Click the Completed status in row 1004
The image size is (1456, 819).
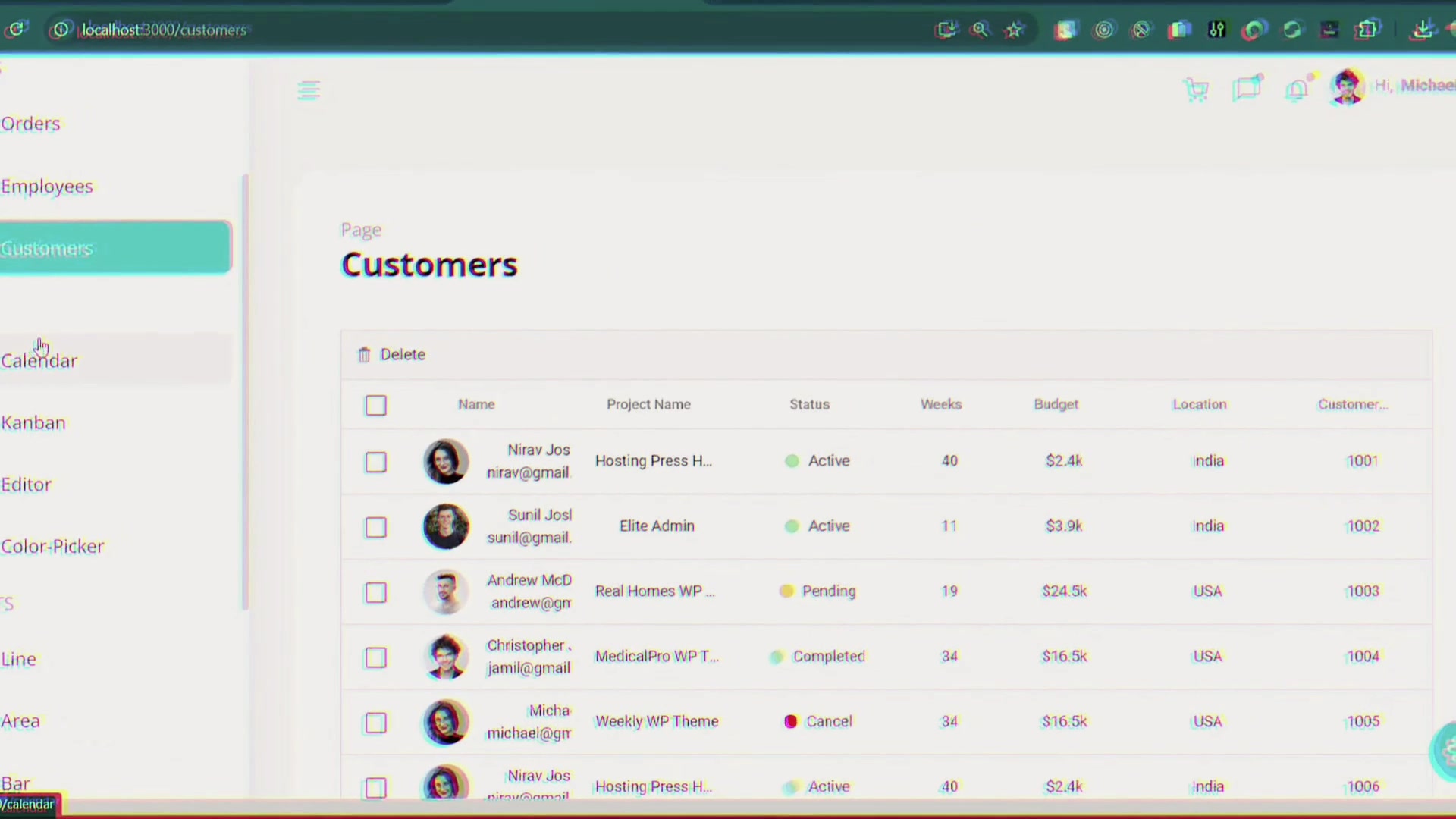tap(817, 657)
